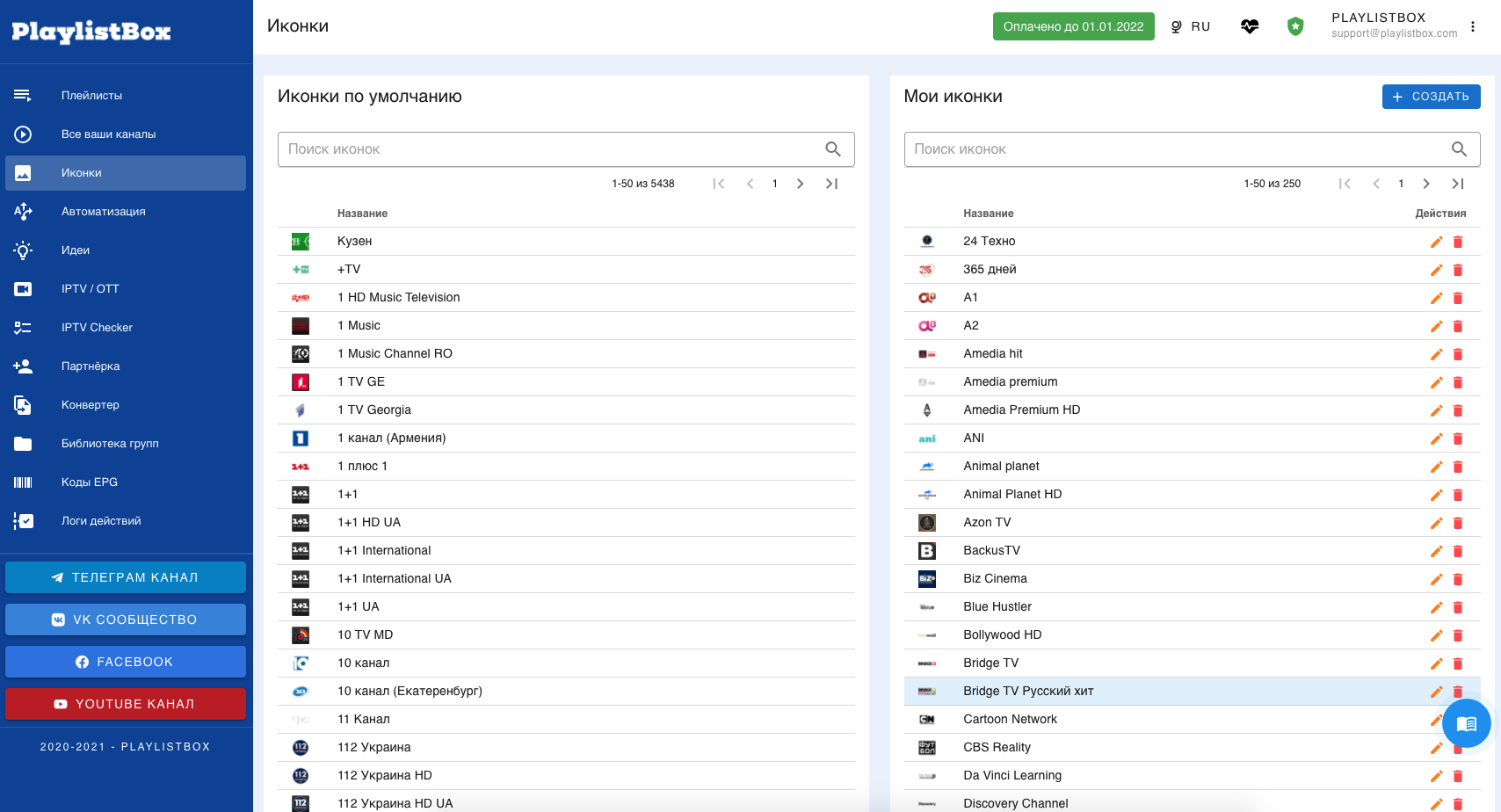Visit VK СООБЩЕСТВО button

pos(126,620)
